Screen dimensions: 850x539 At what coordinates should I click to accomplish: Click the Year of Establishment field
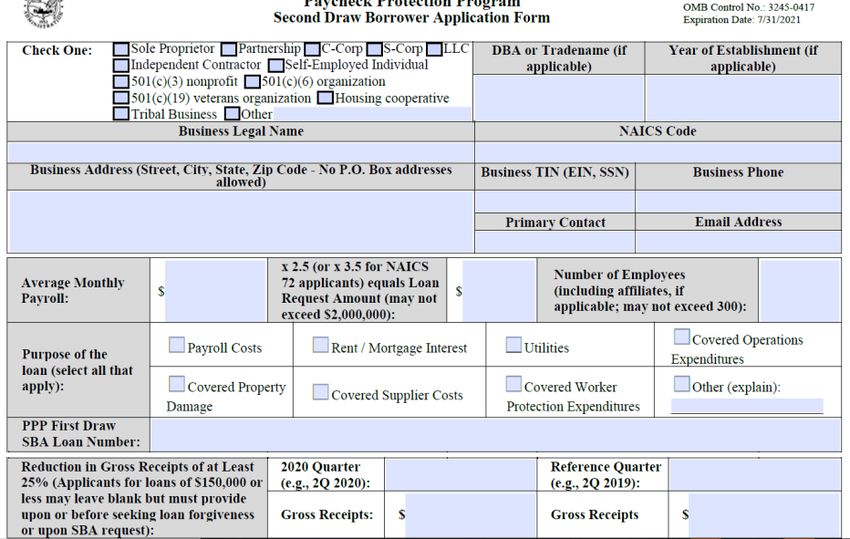coord(742,98)
